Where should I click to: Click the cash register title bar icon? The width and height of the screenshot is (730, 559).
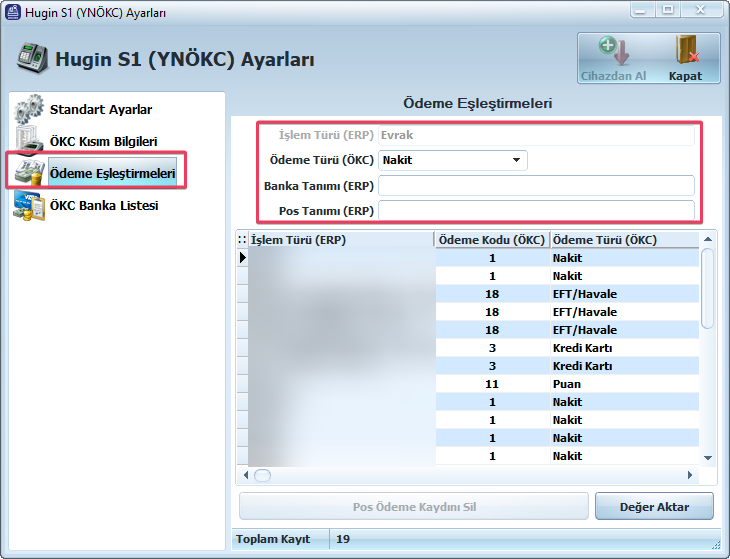pyautogui.click(x=13, y=12)
